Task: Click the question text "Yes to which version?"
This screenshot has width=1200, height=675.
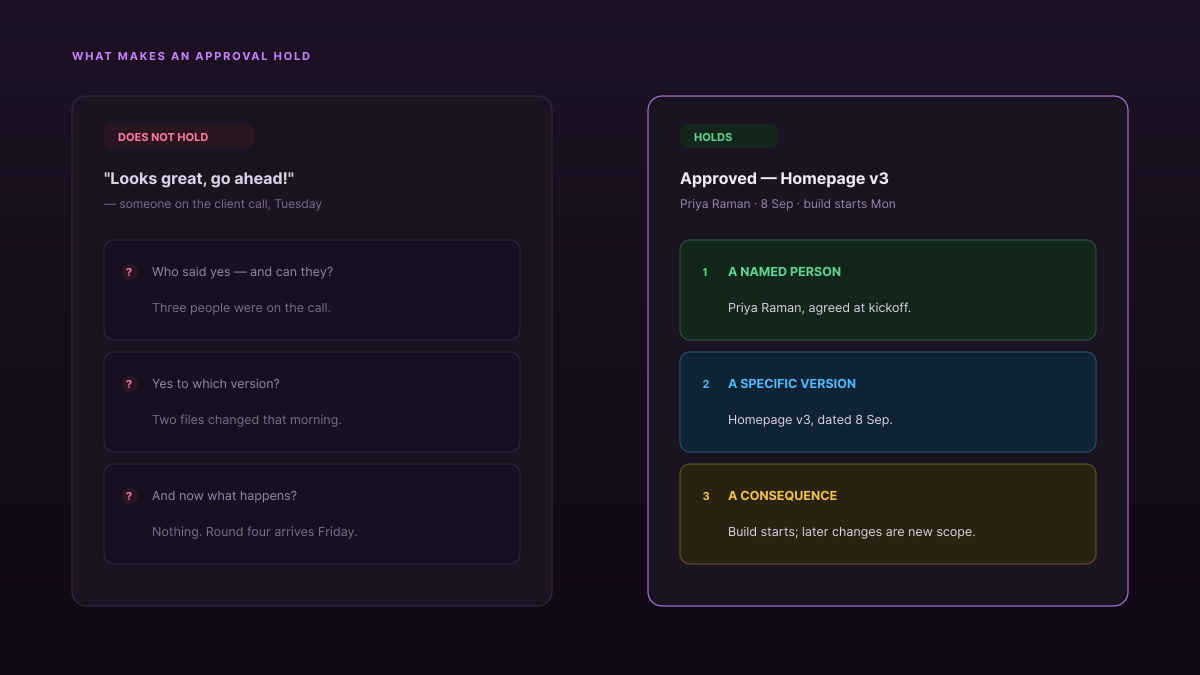Action: pyautogui.click(x=216, y=384)
